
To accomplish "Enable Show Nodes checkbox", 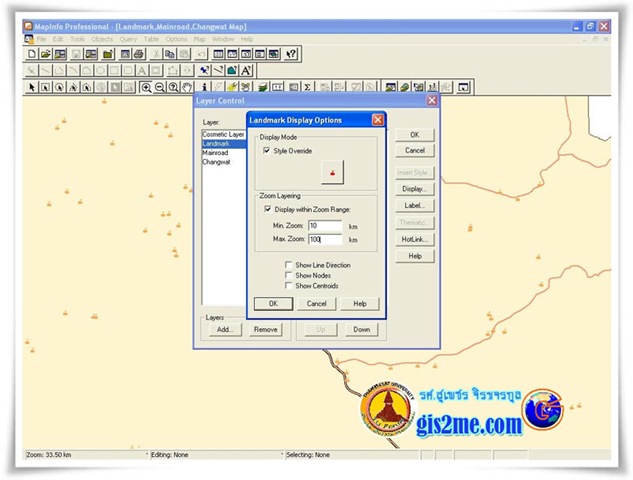I will click(x=288, y=275).
